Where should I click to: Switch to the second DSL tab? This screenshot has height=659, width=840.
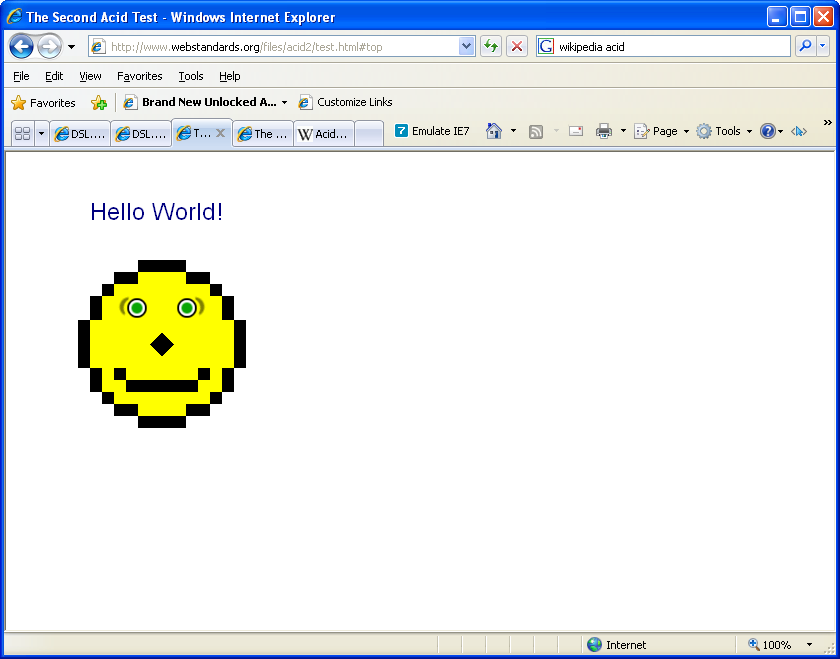(x=141, y=133)
